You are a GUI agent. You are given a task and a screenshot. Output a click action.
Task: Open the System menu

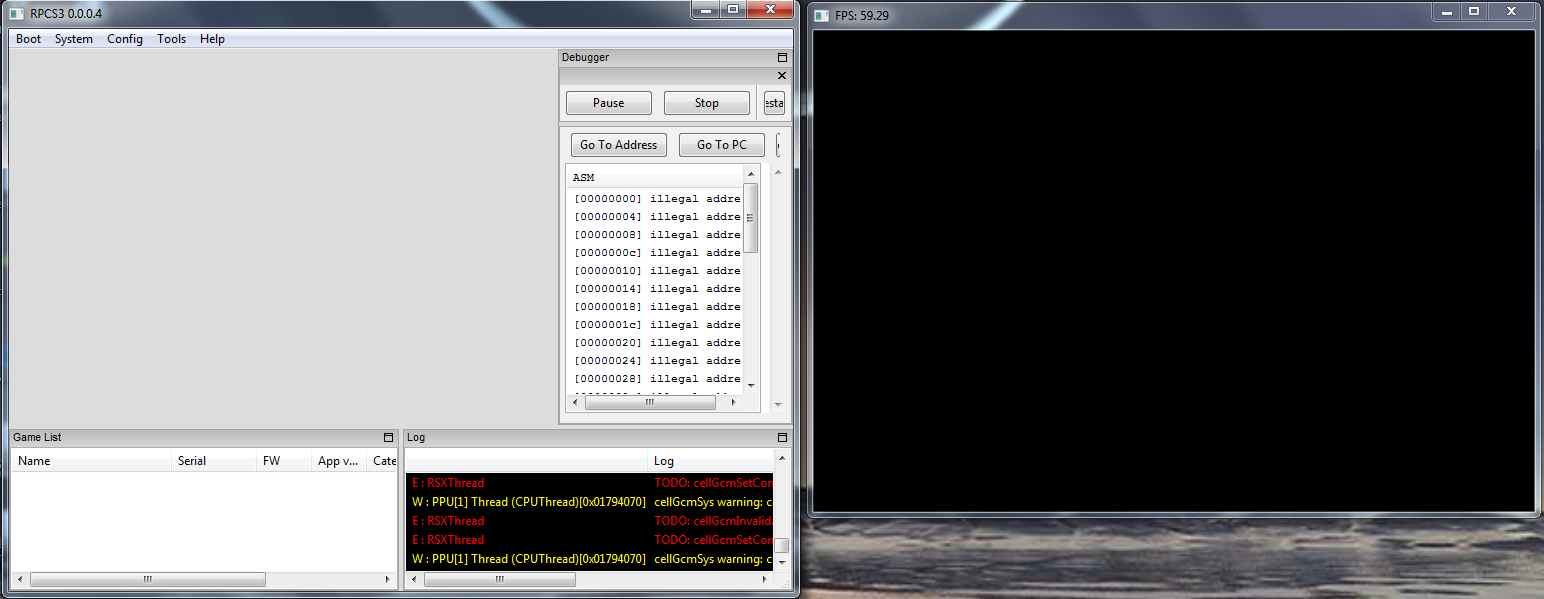74,39
